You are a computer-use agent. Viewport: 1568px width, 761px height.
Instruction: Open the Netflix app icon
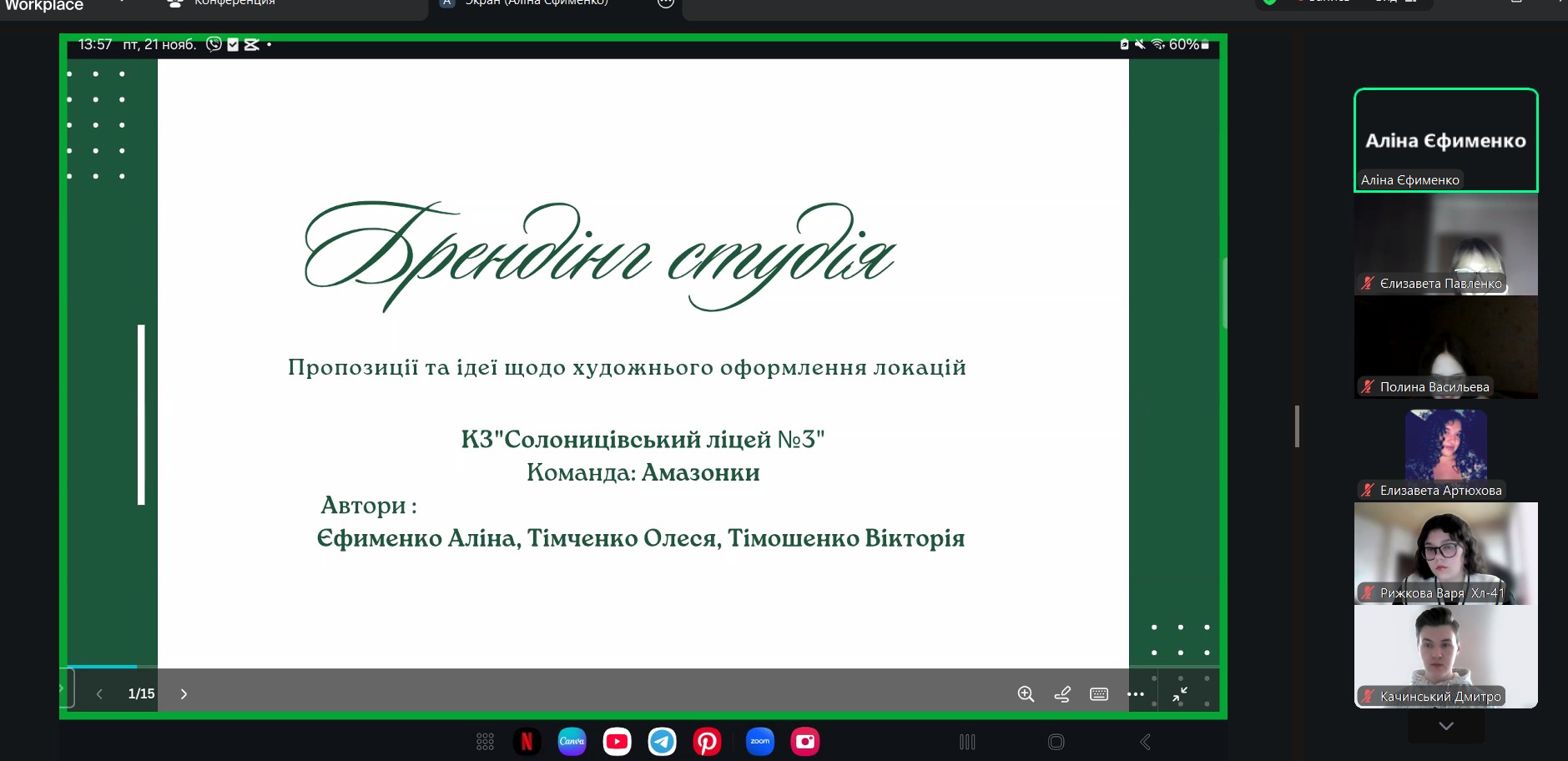527,741
